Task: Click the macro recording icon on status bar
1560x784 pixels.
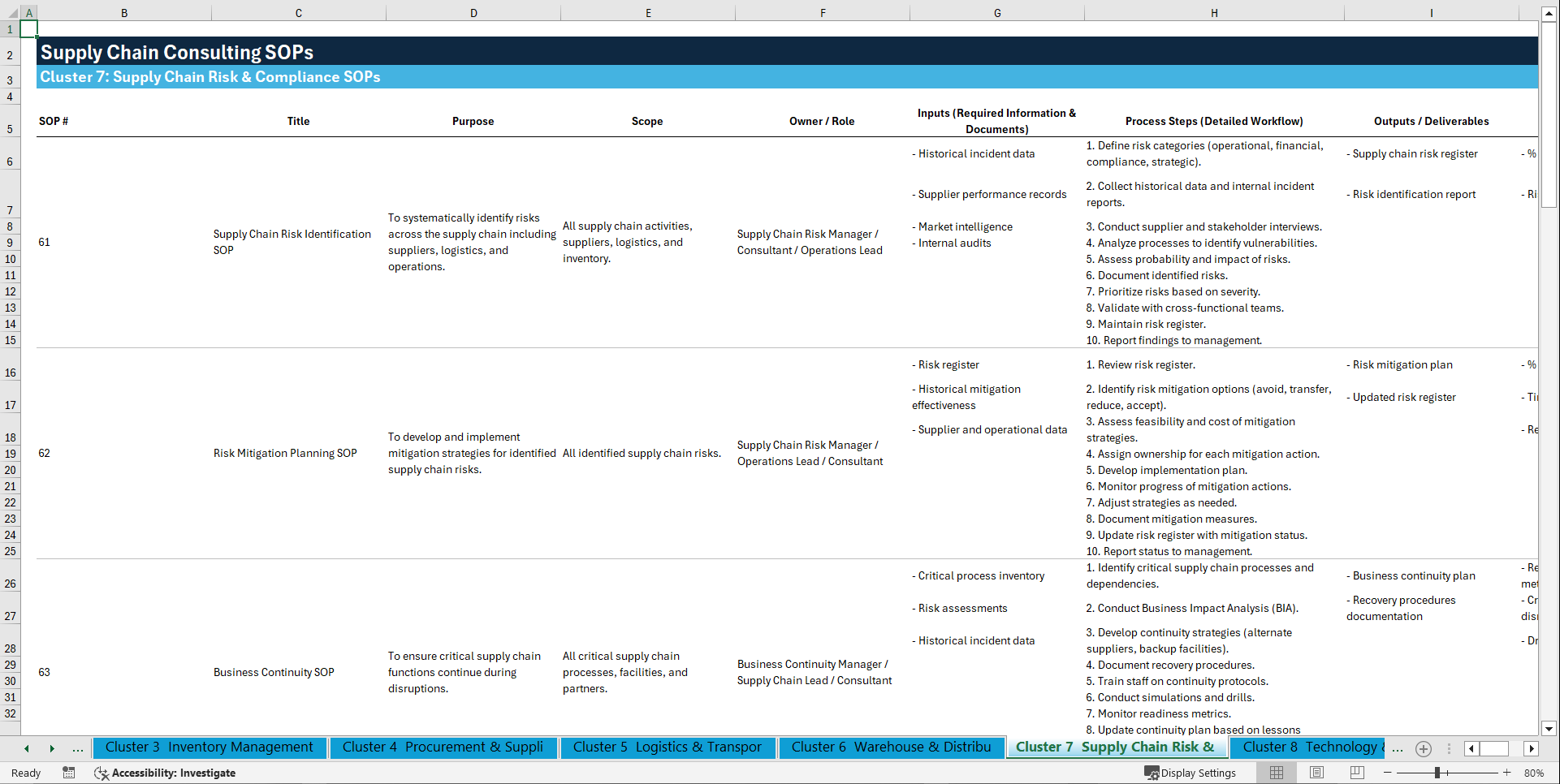Action: point(69,773)
